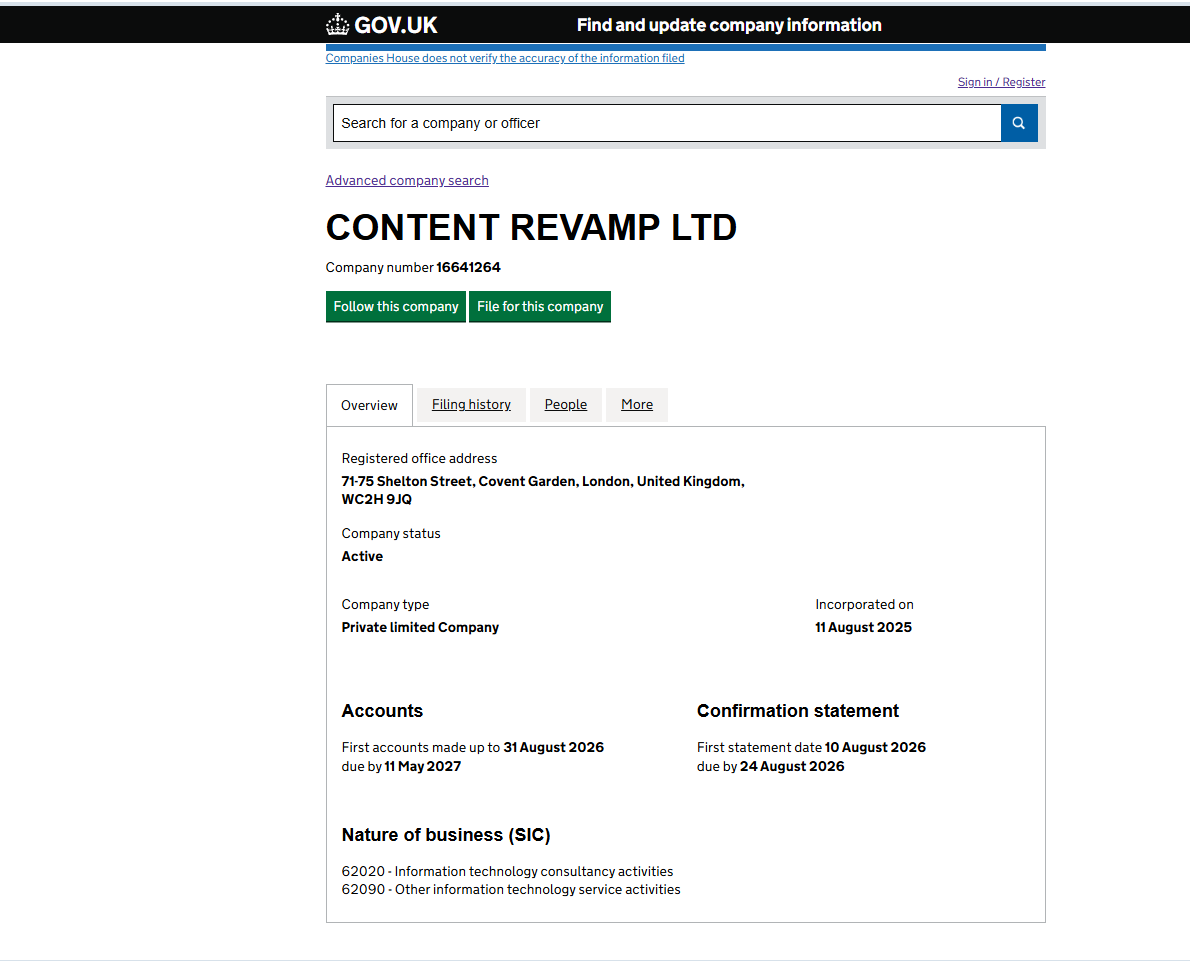Click the GOV.UK crown logo
The width and height of the screenshot is (1190, 961).
(382, 25)
